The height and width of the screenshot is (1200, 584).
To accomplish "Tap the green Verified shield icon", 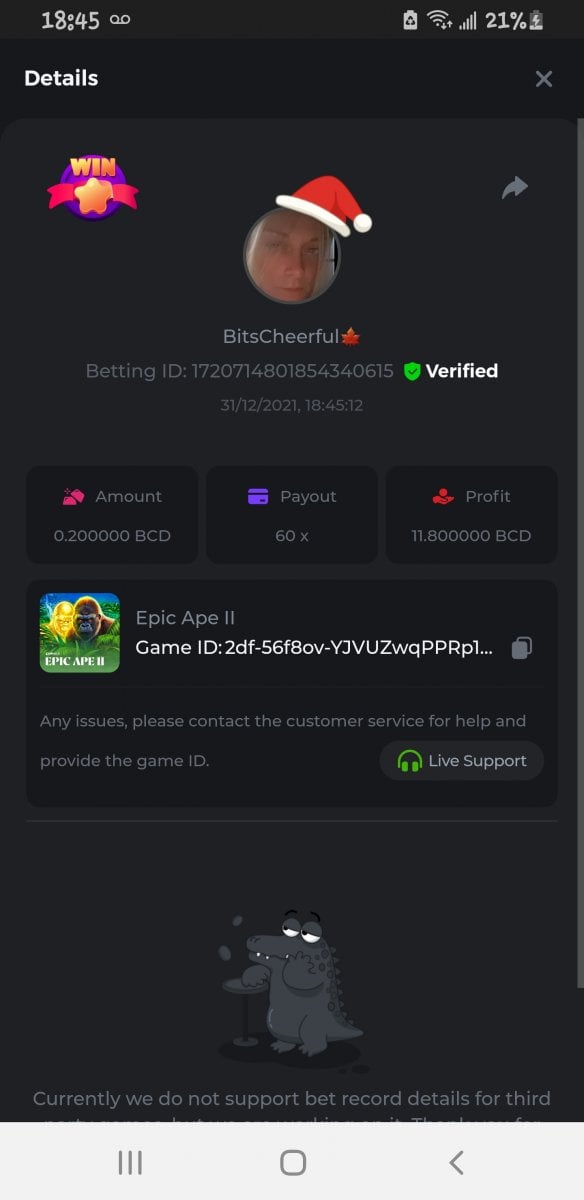I will (x=412, y=371).
